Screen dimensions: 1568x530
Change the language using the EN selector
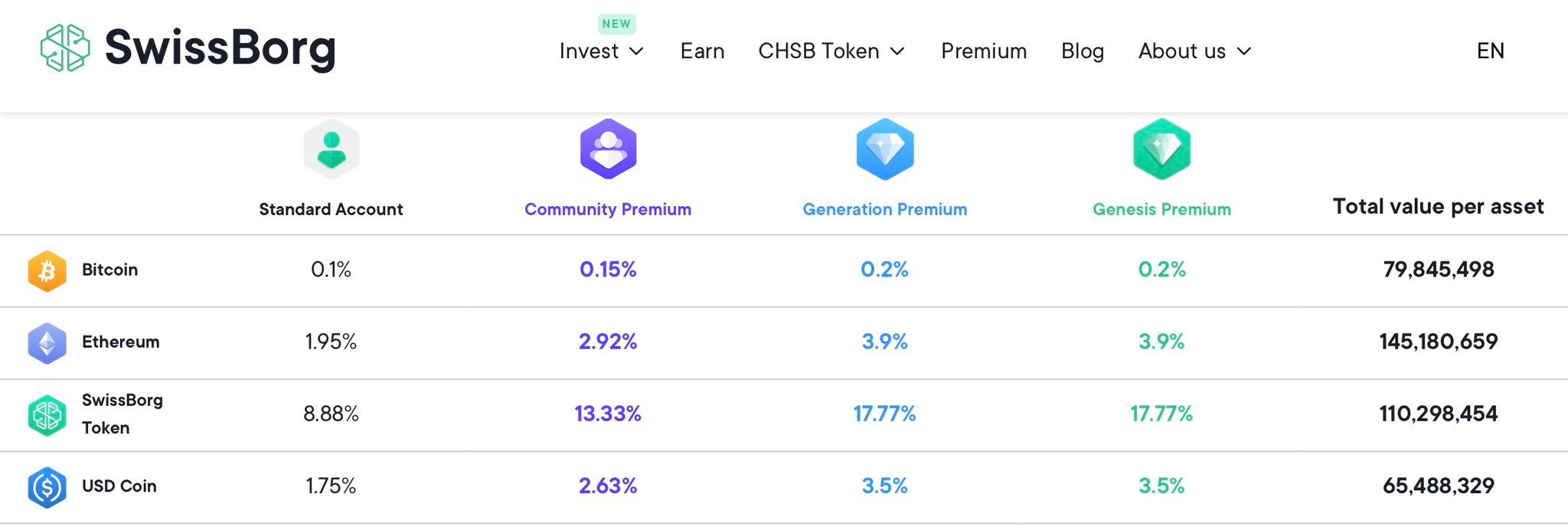point(1491,51)
